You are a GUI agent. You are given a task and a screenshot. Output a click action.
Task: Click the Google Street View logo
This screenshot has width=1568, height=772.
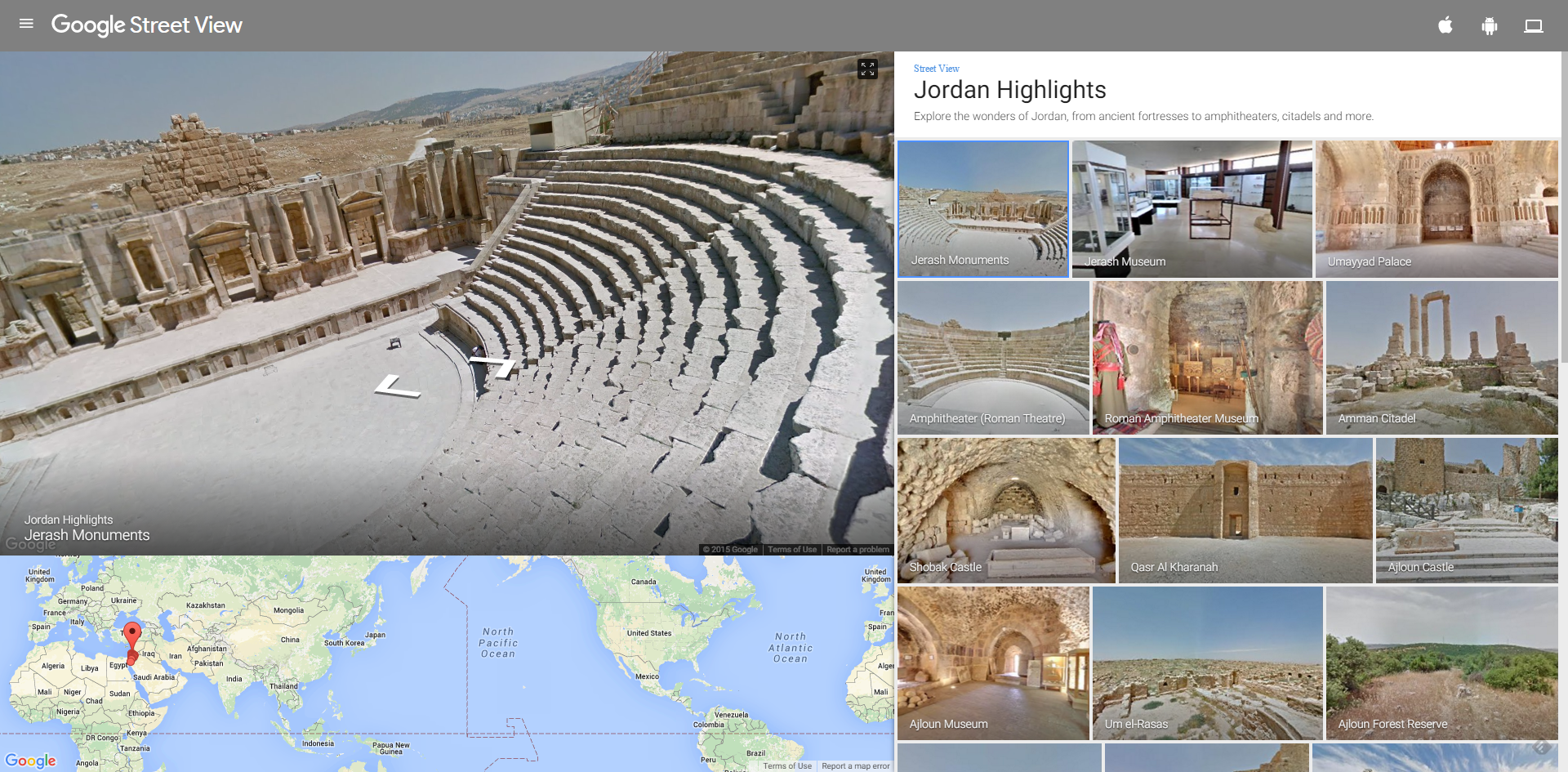[147, 25]
